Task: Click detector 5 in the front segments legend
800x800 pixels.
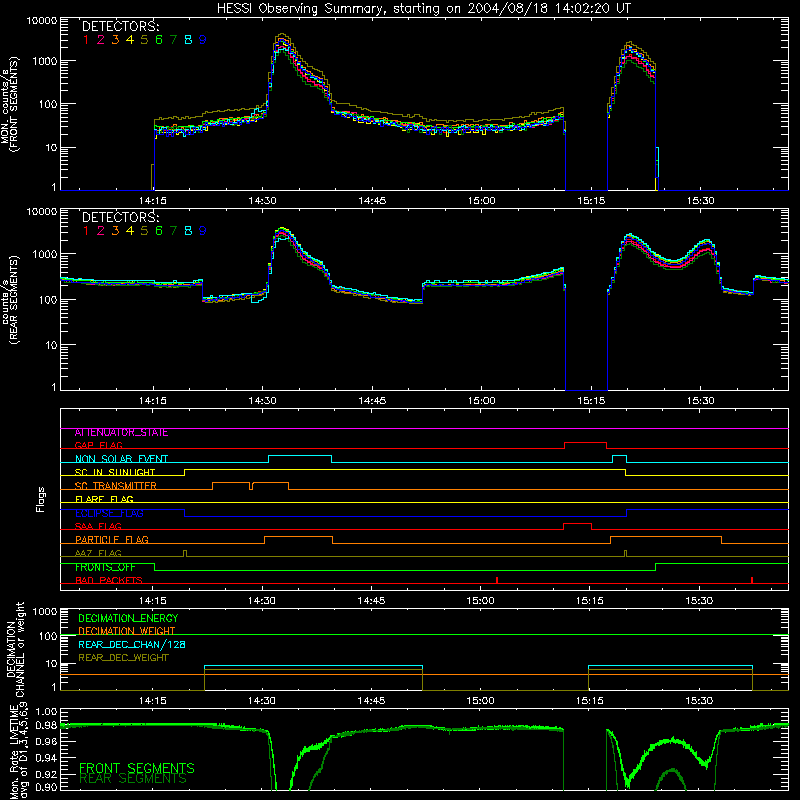Action: point(144,40)
